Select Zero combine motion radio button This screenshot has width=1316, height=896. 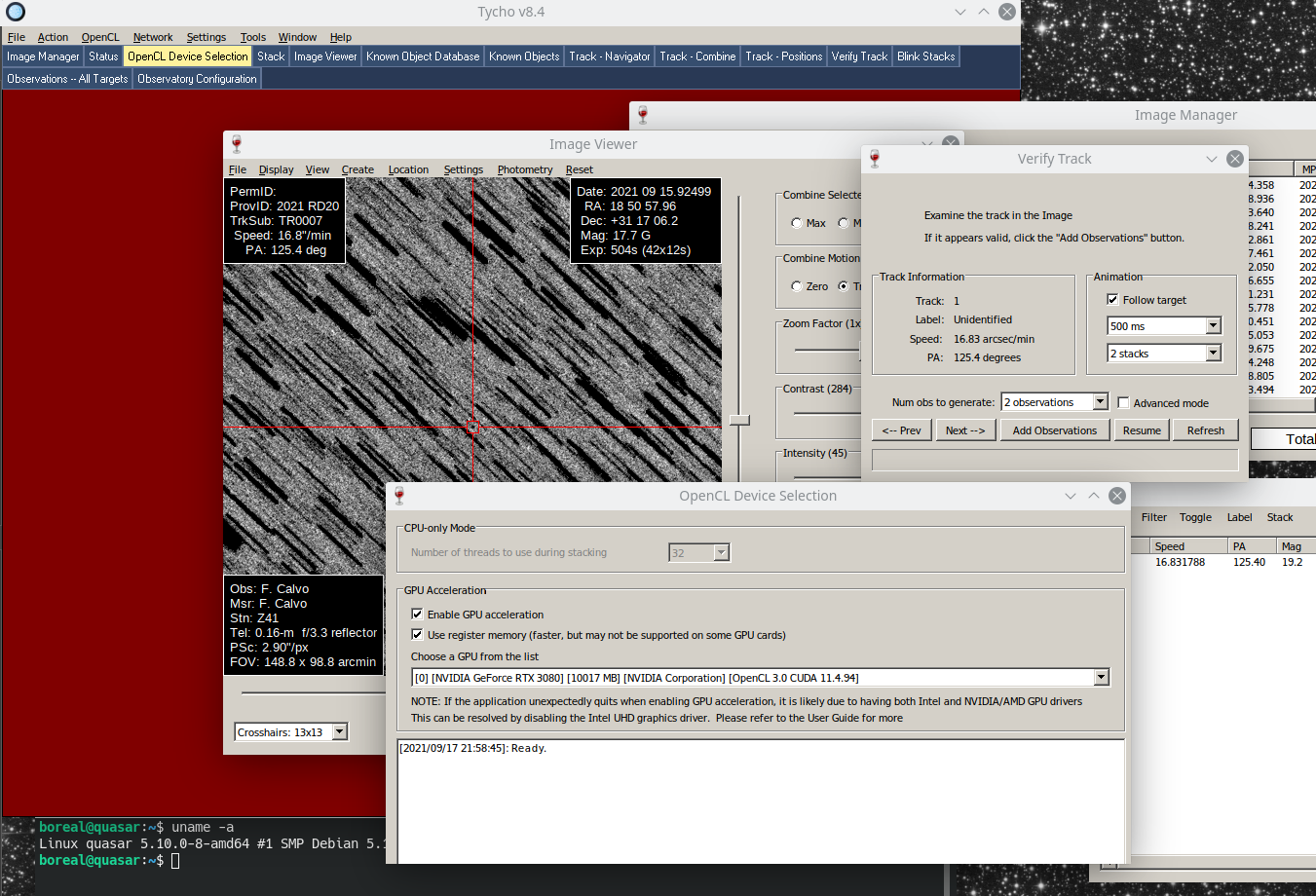(x=797, y=286)
